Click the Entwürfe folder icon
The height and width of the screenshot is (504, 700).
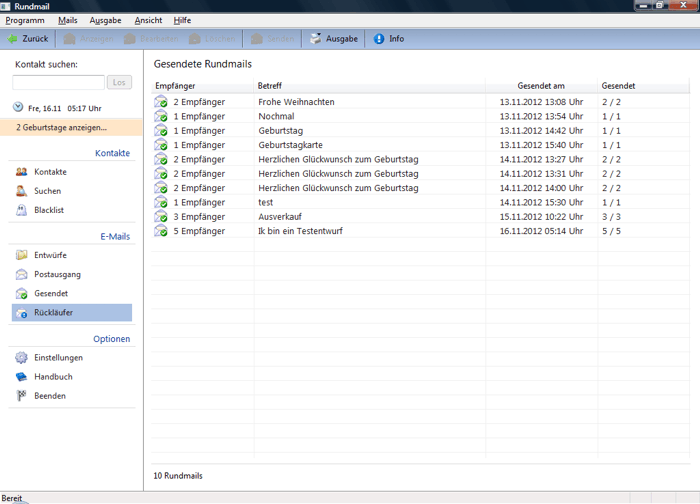point(21,255)
